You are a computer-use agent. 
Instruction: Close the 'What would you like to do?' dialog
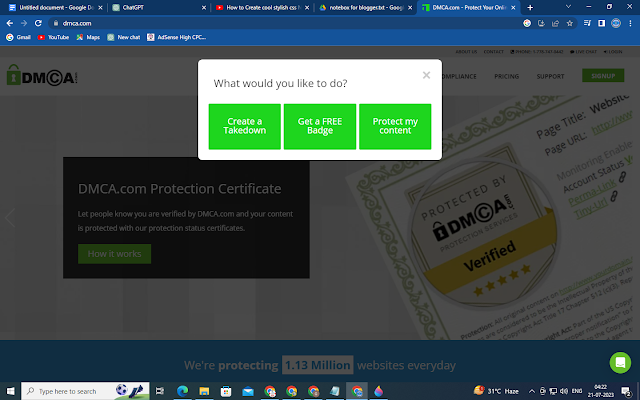(x=426, y=75)
